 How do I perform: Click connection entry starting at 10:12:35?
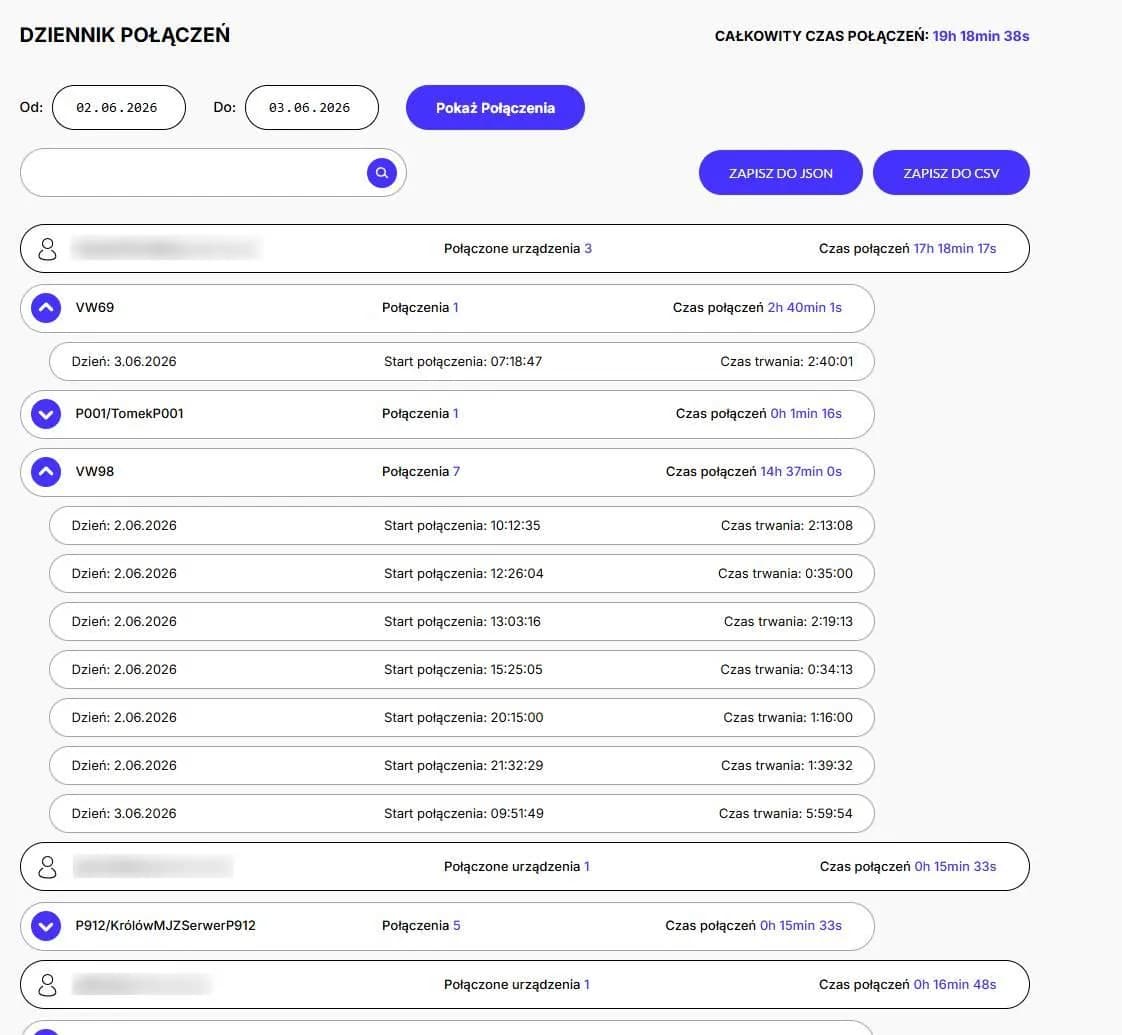pyautogui.click(x=462, y=525)
